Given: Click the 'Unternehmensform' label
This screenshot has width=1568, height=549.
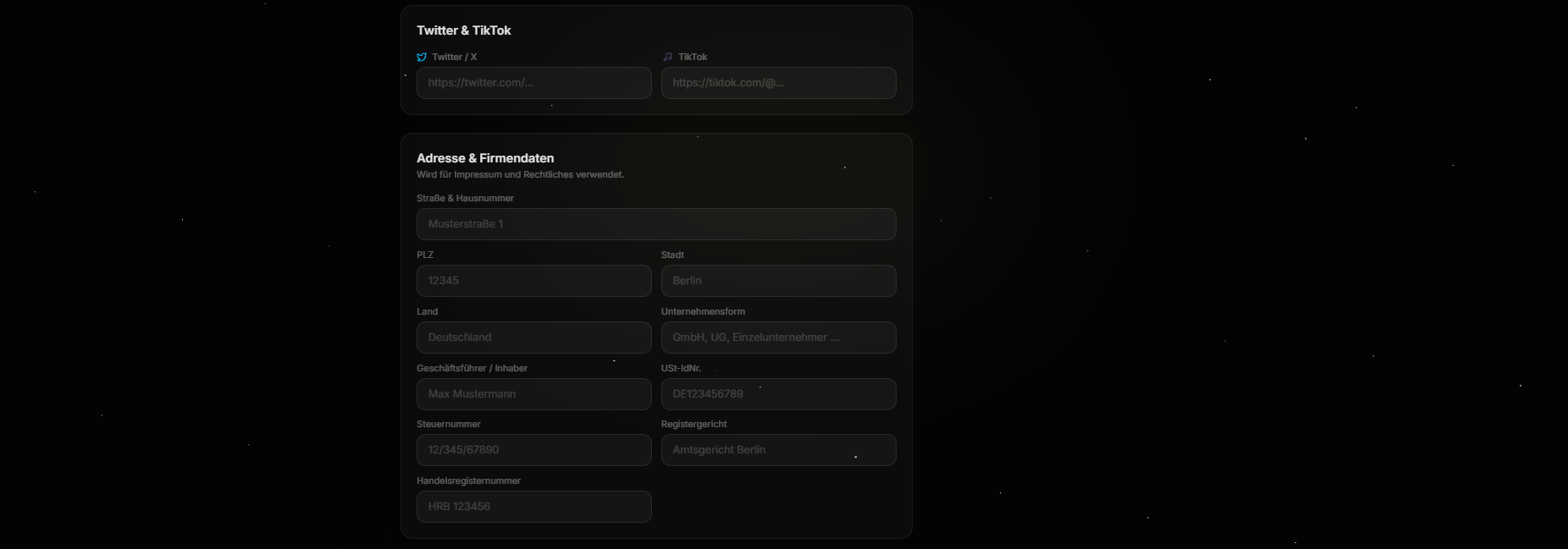Looking at the screenshot, I should pyautogui.click(x=703, y=312).
